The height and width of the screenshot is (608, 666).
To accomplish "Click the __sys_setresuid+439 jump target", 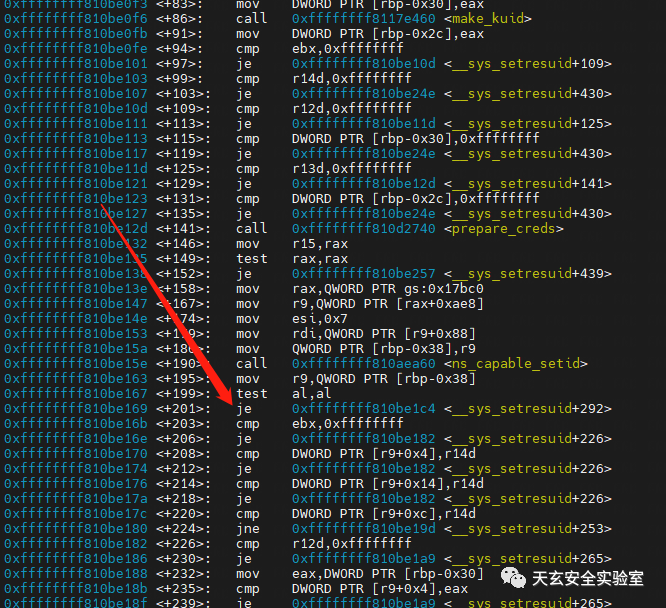I will tap(528, 274).
